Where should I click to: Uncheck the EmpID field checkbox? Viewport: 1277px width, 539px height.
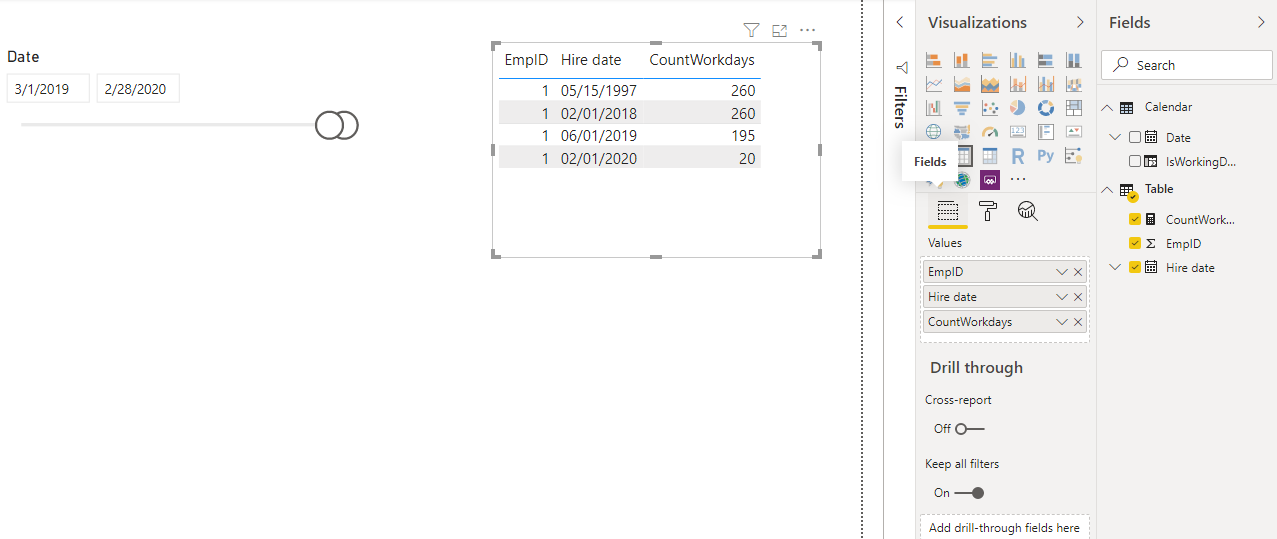(1135, 243)
